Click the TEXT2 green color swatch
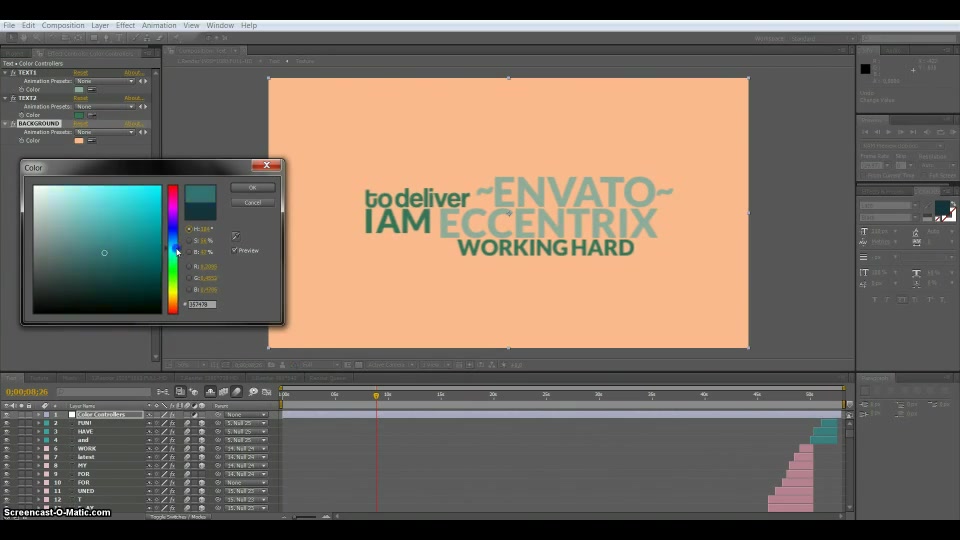The width and height of the screenshot is (960, 540). click(x=79, y=115)
